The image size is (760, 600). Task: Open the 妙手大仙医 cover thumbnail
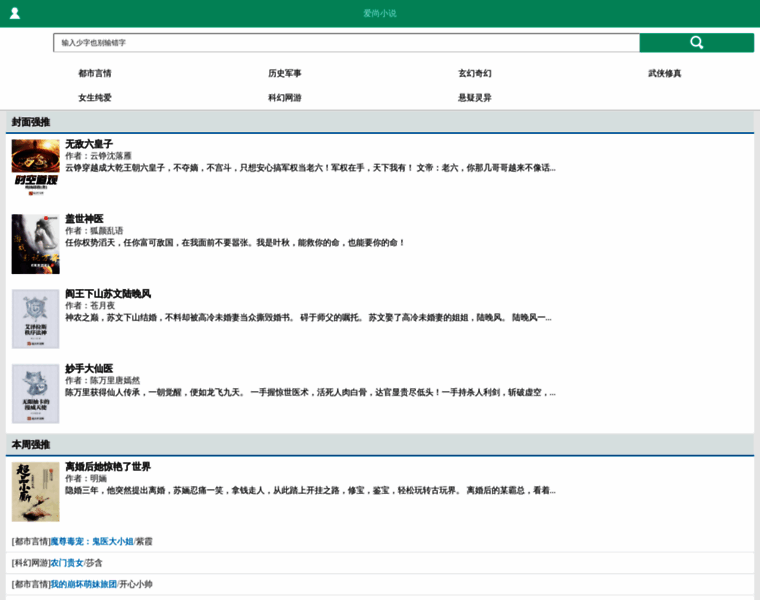pyautogui.click(x=36, y=393)
